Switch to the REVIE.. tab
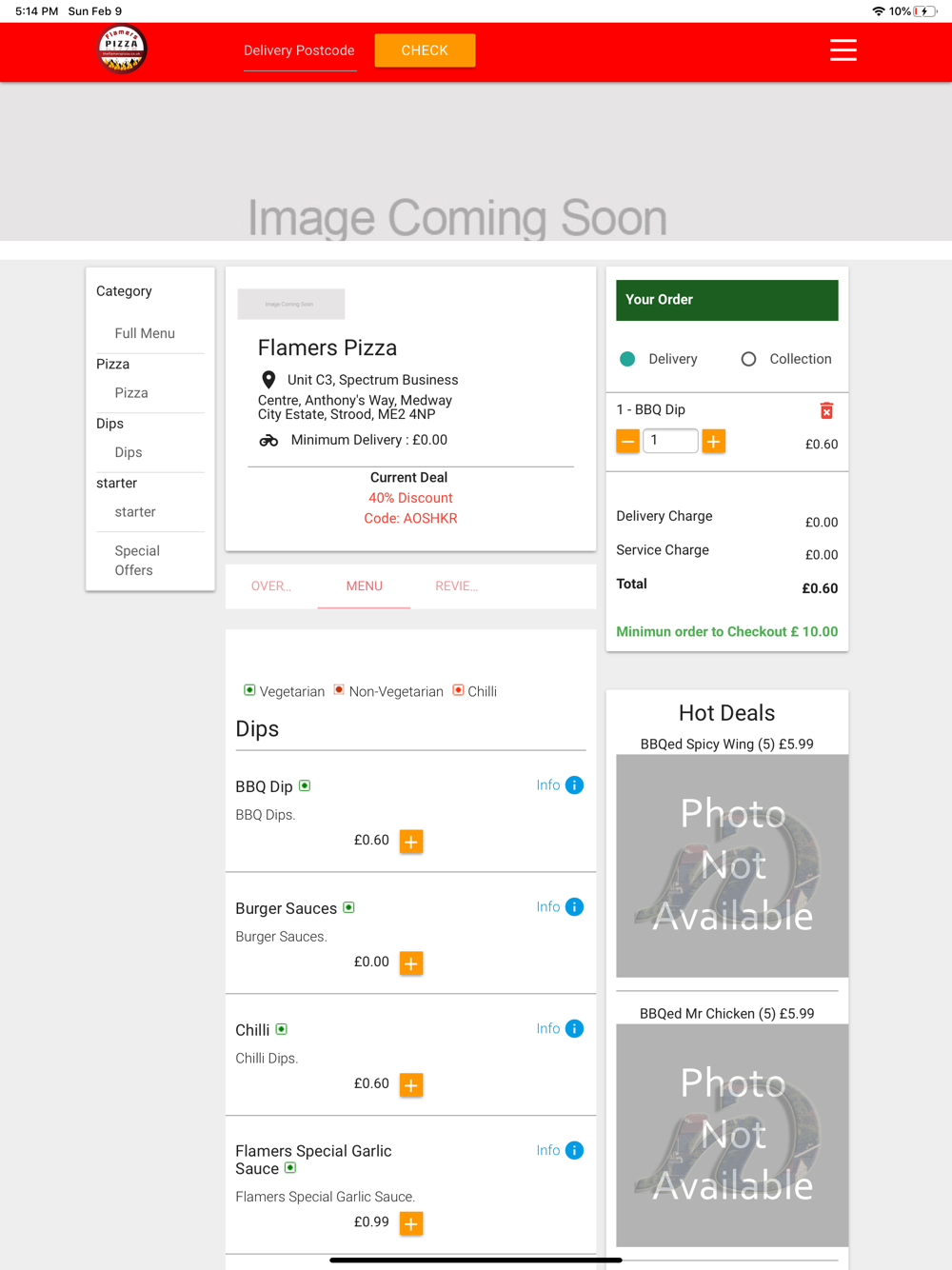 point(457,586)
